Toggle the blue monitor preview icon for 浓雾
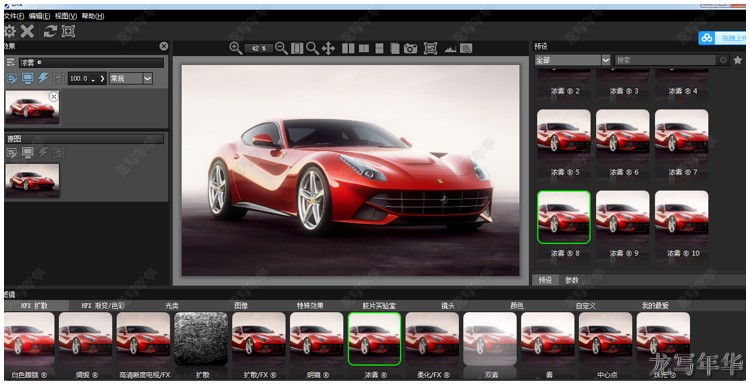This screenshot has height=385, width=750. 28,78
